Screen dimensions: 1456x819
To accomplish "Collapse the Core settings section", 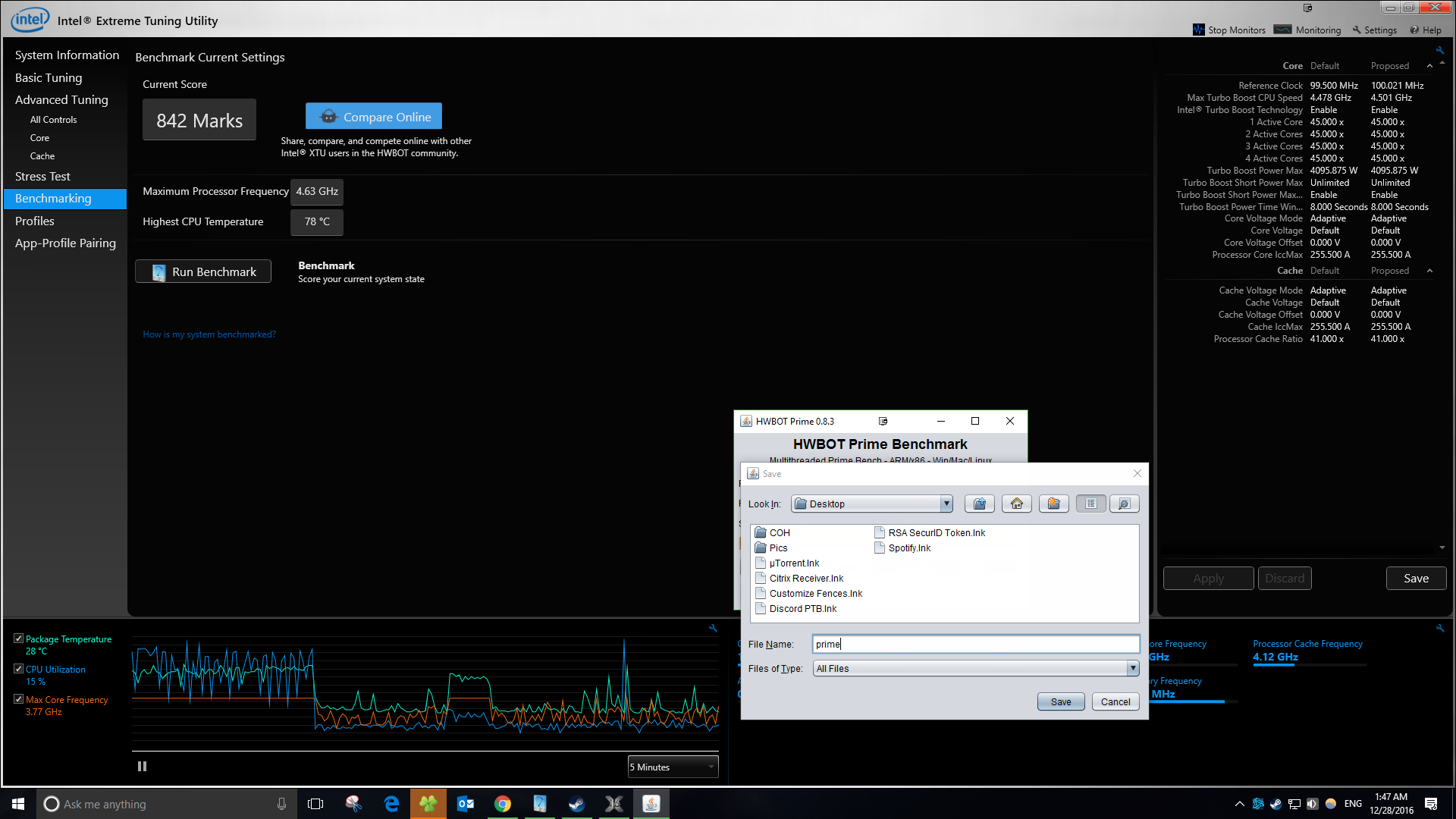I will tap(1429, 66).
